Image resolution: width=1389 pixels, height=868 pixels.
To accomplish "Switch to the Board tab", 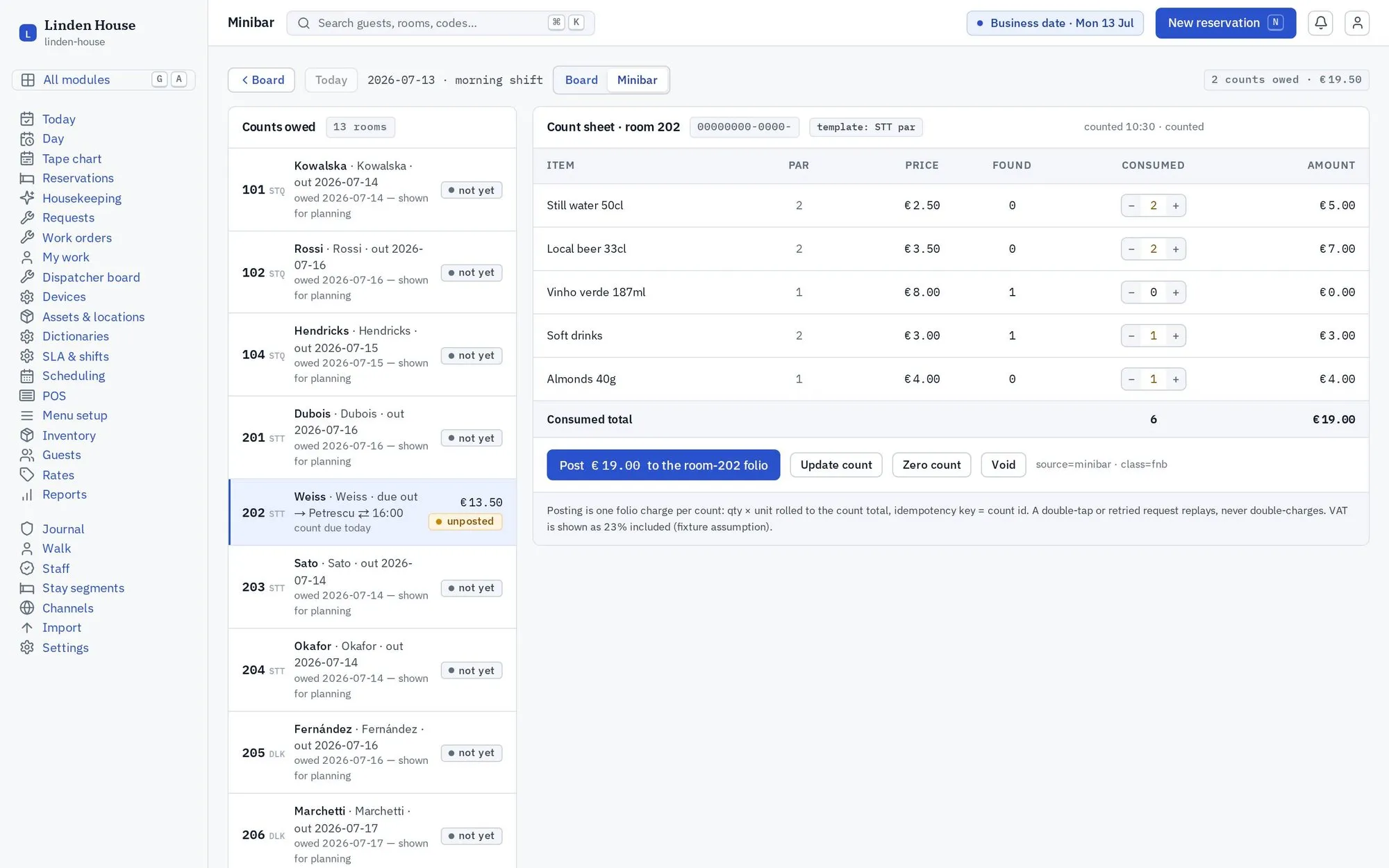I will point(581,80).
